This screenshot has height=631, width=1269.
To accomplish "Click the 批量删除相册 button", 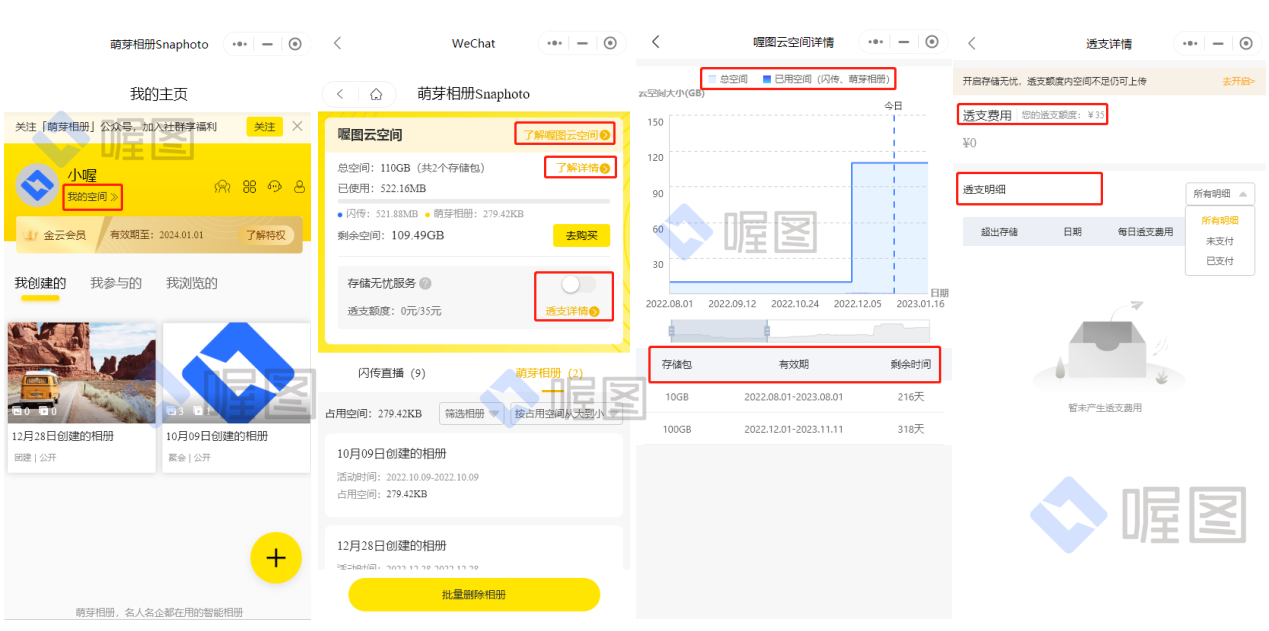I will [x=474, y=594].
